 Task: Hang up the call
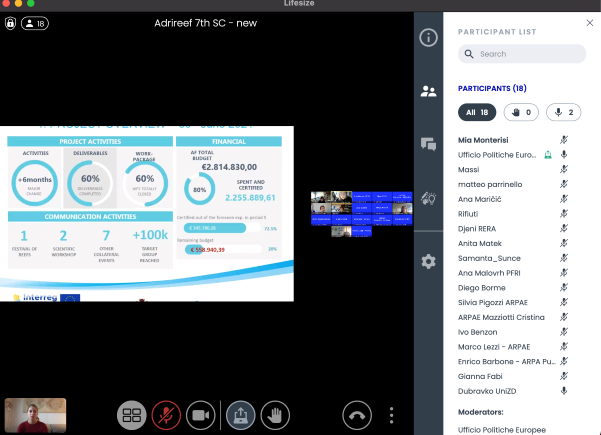357,414
